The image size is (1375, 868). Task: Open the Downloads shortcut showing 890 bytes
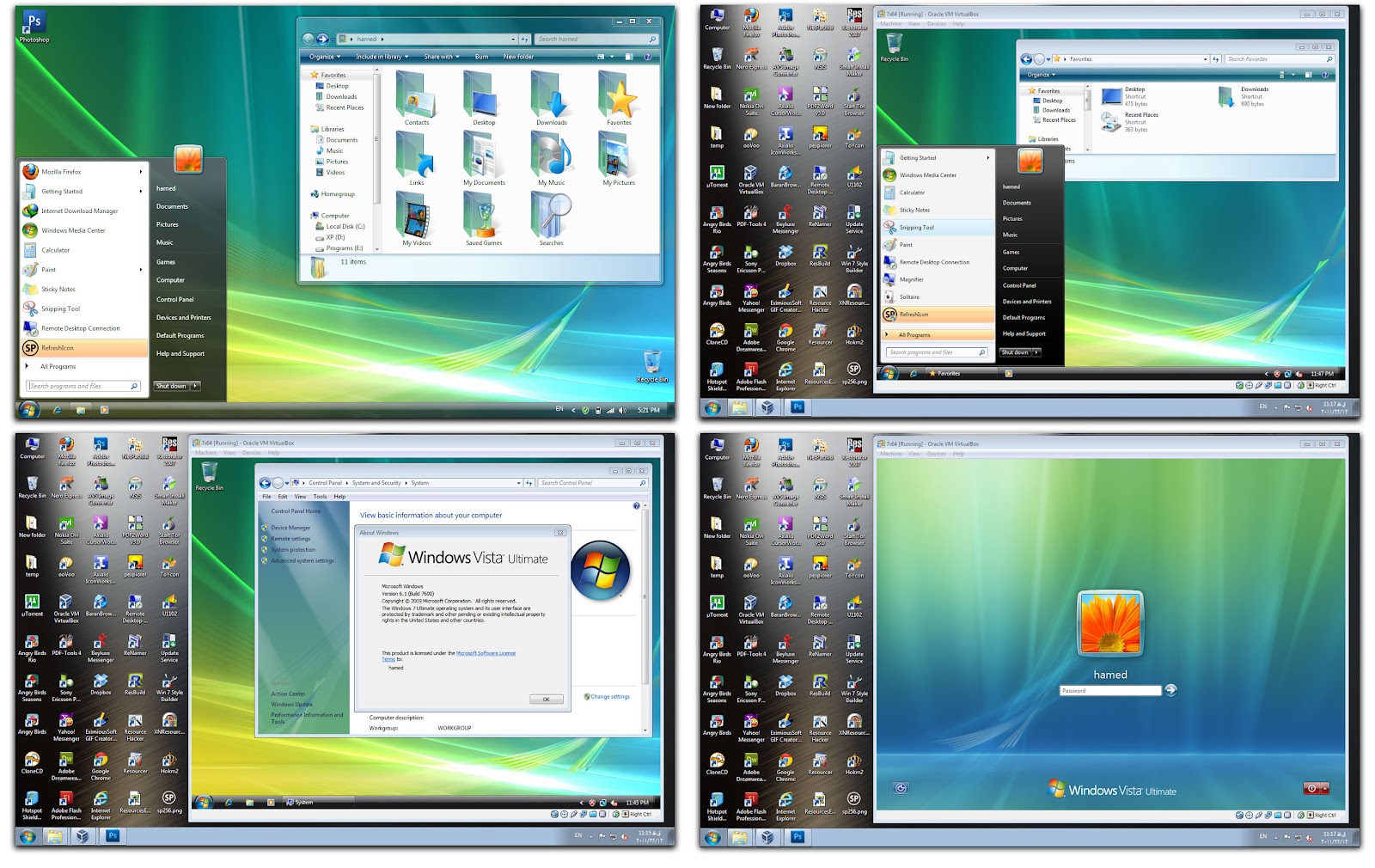1242,96
